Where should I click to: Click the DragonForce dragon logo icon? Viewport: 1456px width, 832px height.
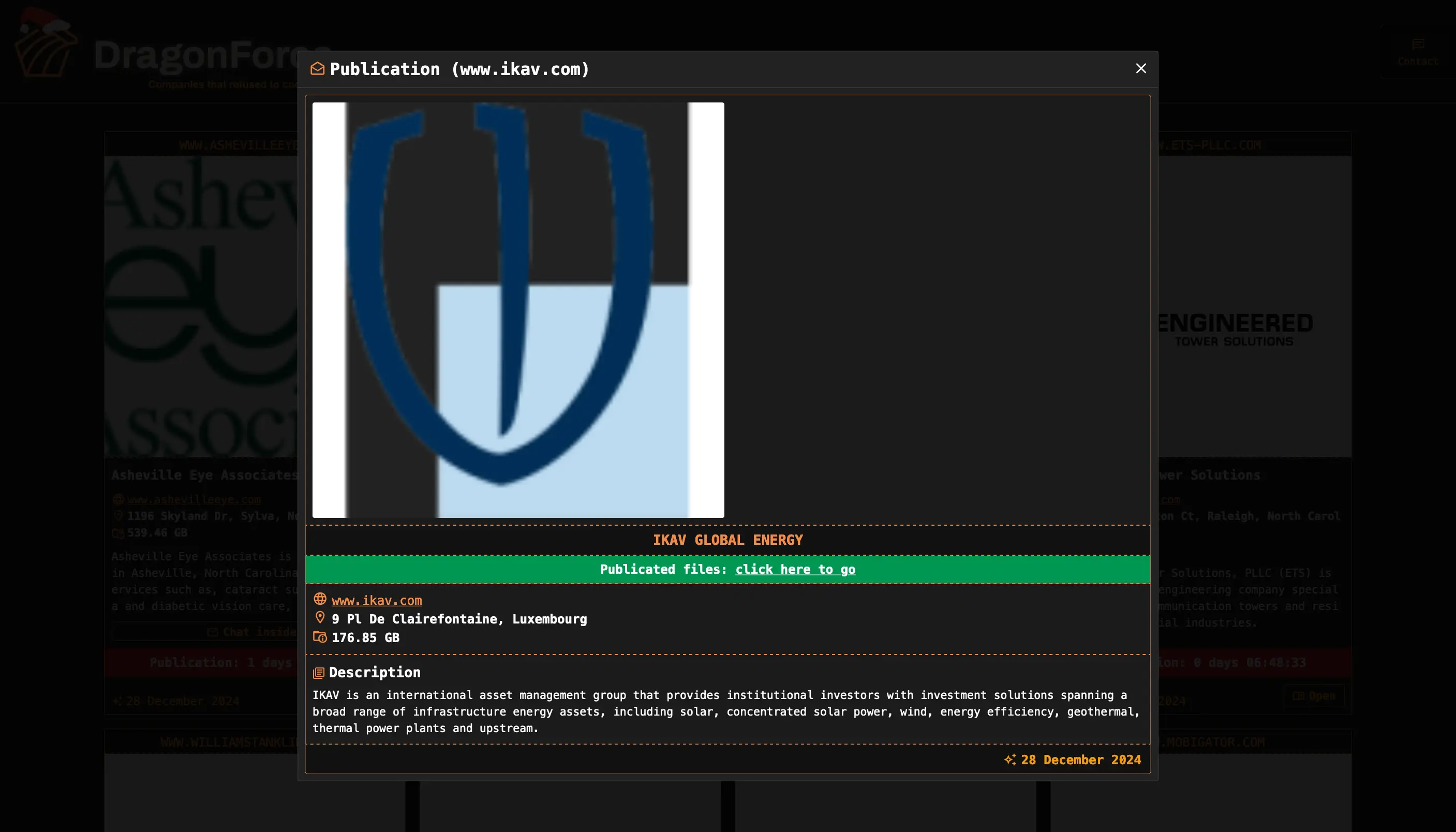pos(46,46)
